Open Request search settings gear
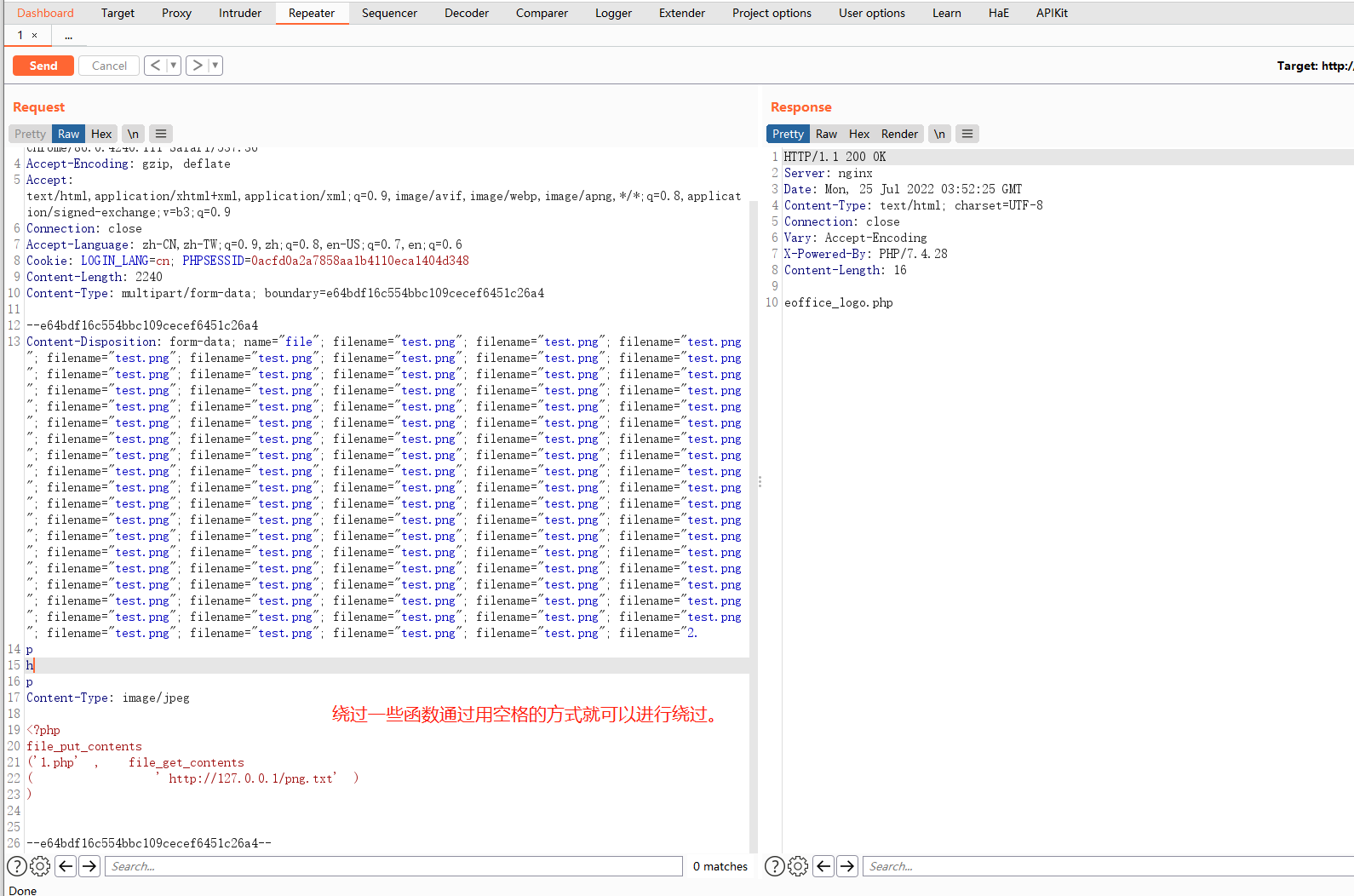 [40, 866]
